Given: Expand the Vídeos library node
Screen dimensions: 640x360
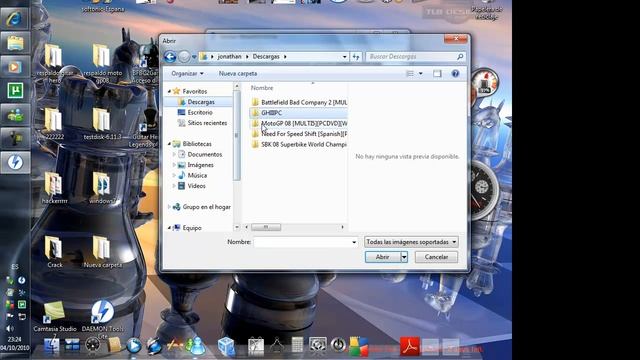Looking at the screenshot, I should tap(174, 186).
